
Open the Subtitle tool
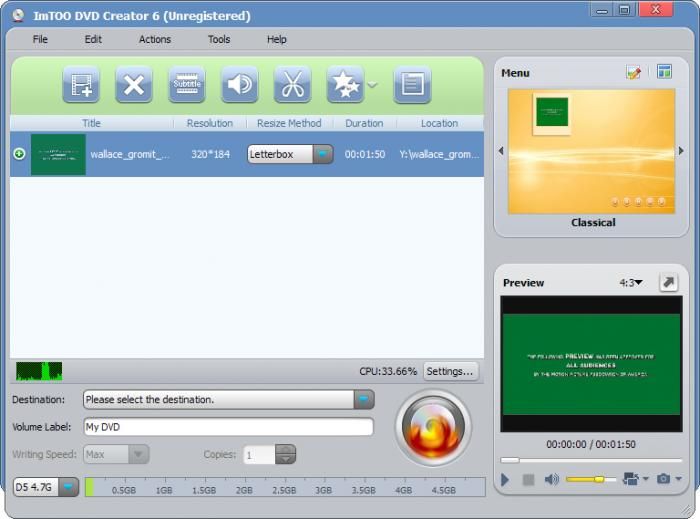click(x=187, y=84)
